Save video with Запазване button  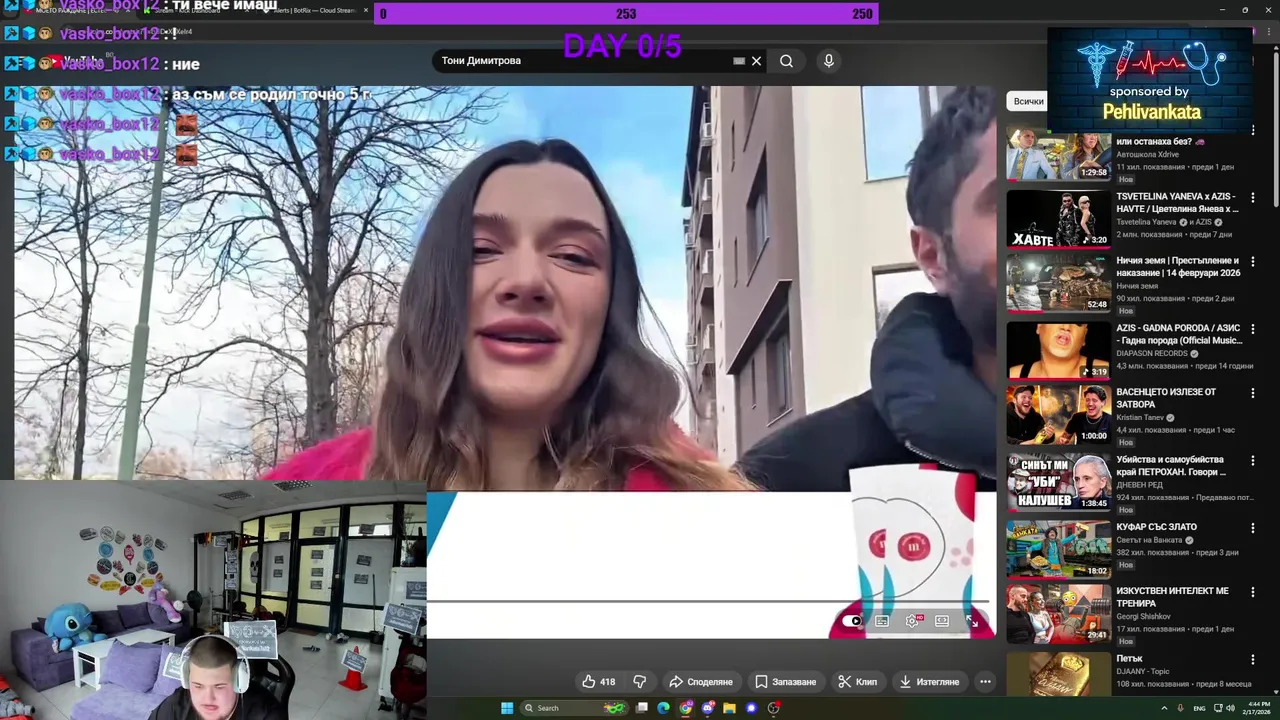click(x=786, y=682)
